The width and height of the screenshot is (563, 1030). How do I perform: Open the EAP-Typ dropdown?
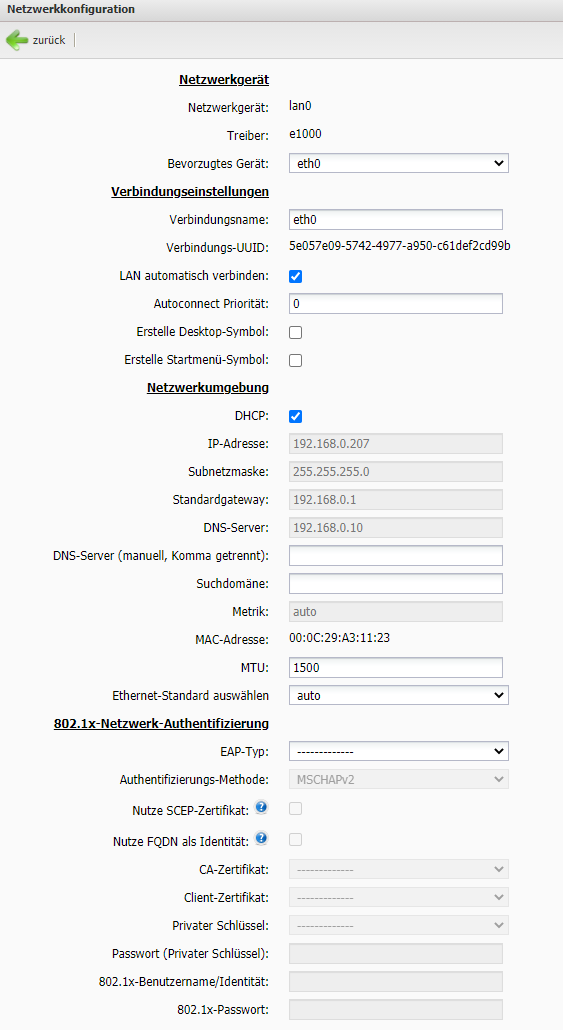point(399,751)
